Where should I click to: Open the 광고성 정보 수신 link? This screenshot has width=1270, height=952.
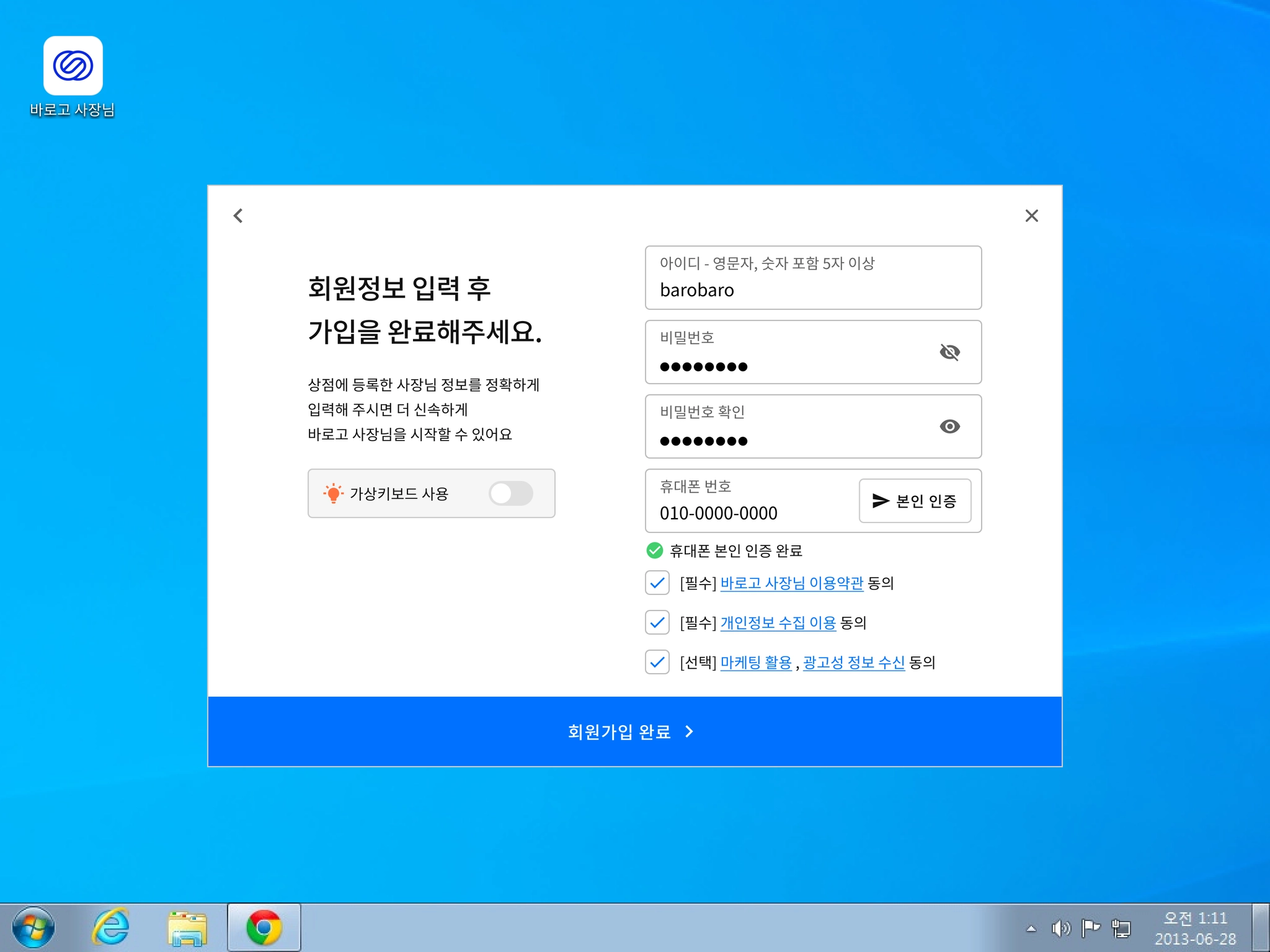click(x=853, y=662)
